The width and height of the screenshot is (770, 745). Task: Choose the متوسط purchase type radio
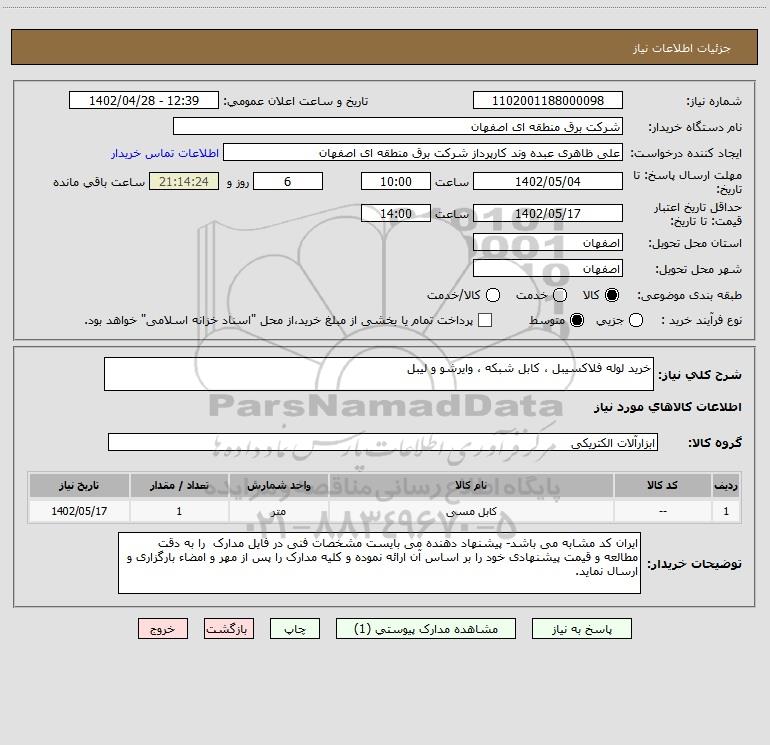577,320
